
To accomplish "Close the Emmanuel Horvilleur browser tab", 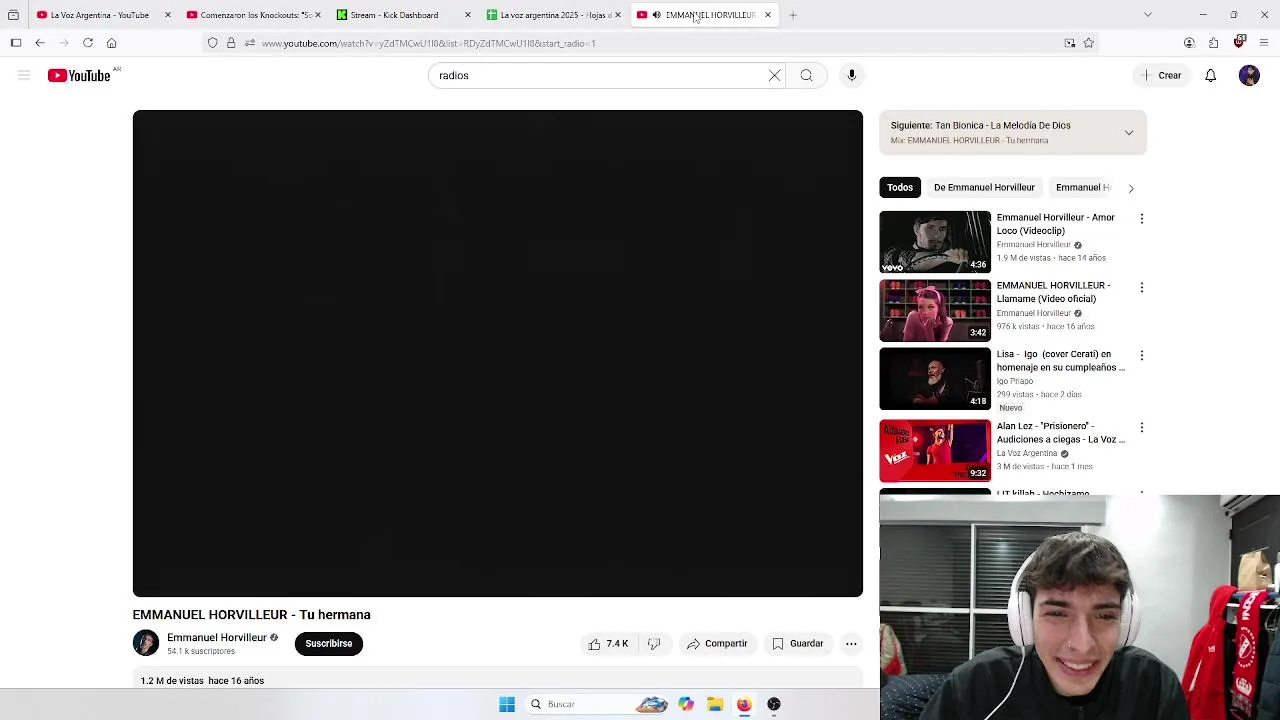I will tap(768, 15).
